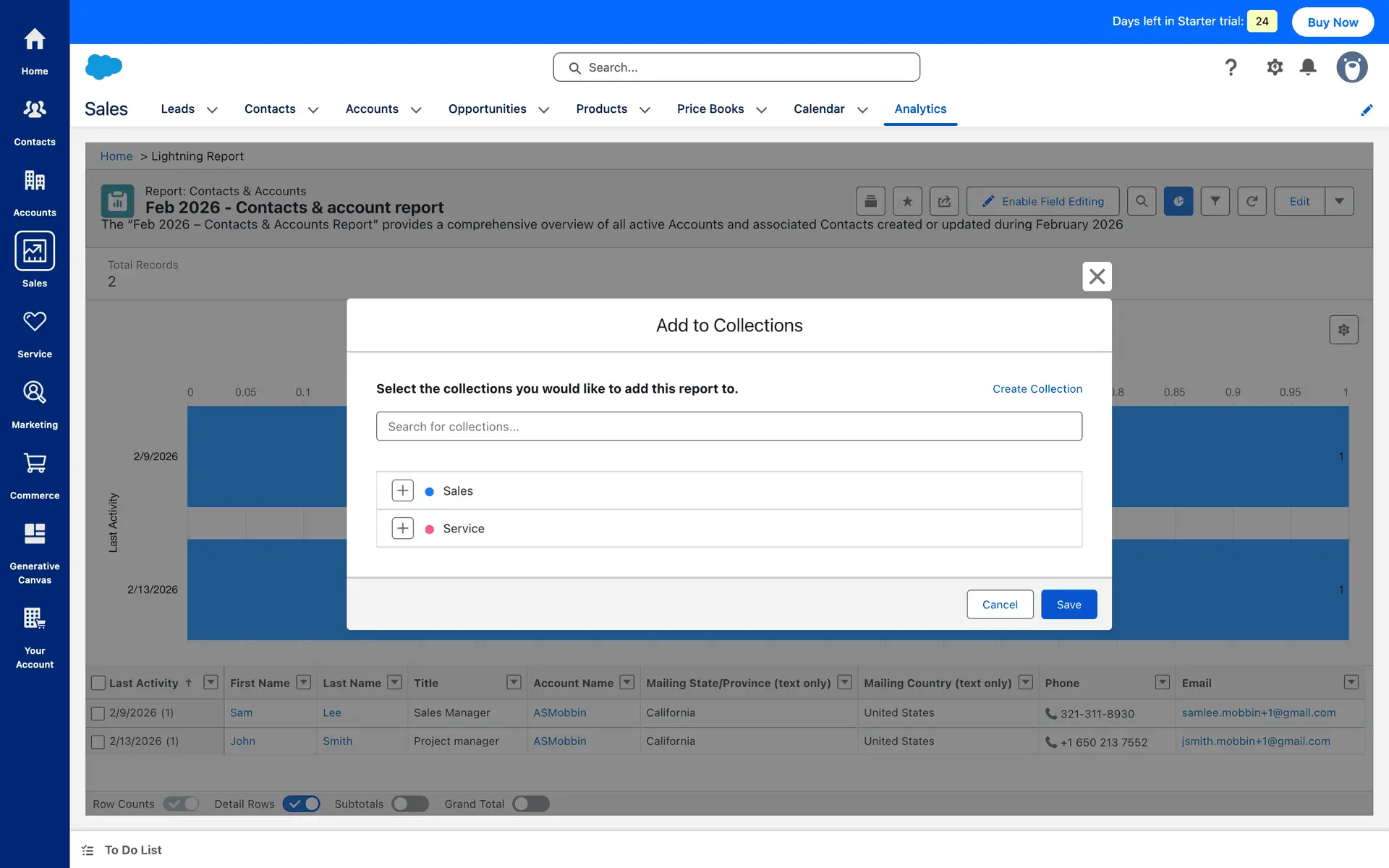Click the Create Collection link

point(1037,388)
